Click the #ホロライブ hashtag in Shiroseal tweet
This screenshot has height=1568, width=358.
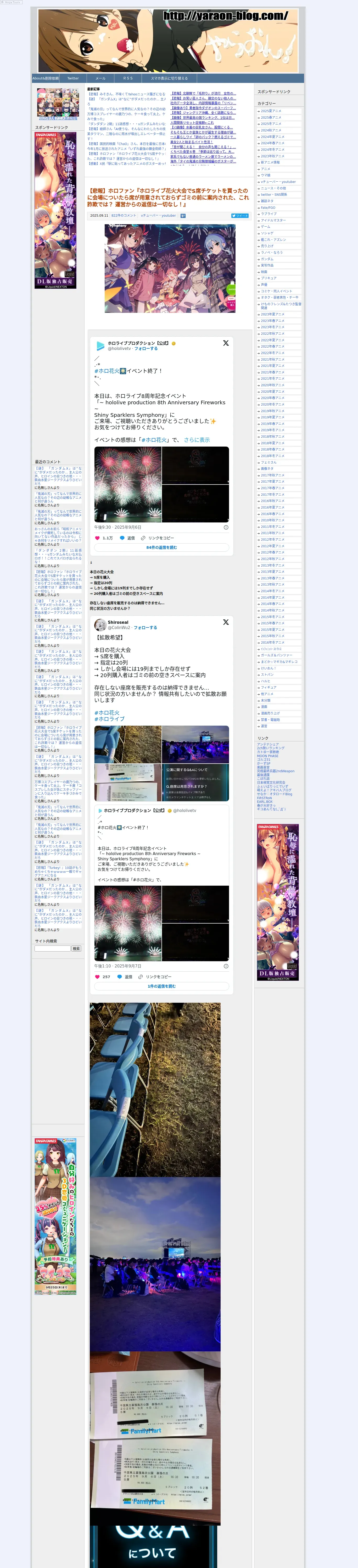click(109, 719)
